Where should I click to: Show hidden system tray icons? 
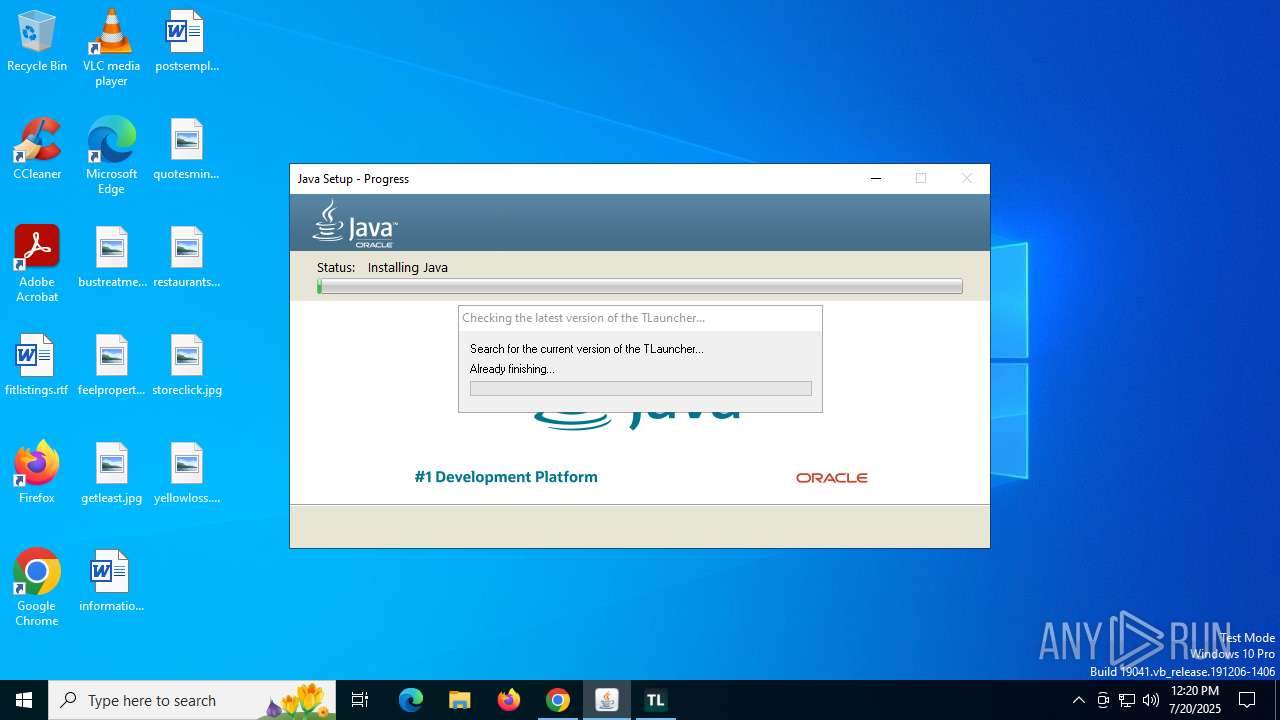[1078, 700]
